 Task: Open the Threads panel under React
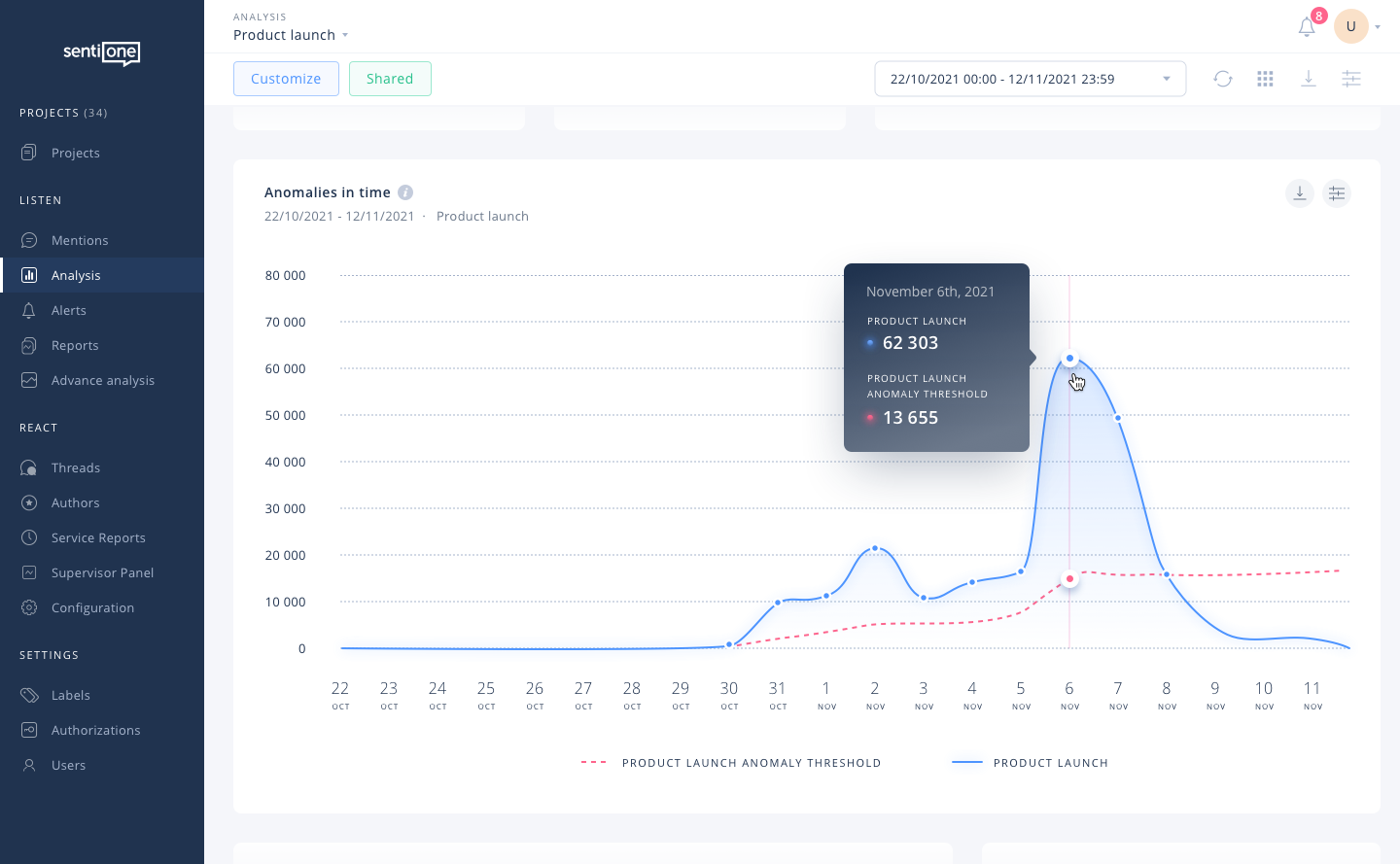pos(76,467)
